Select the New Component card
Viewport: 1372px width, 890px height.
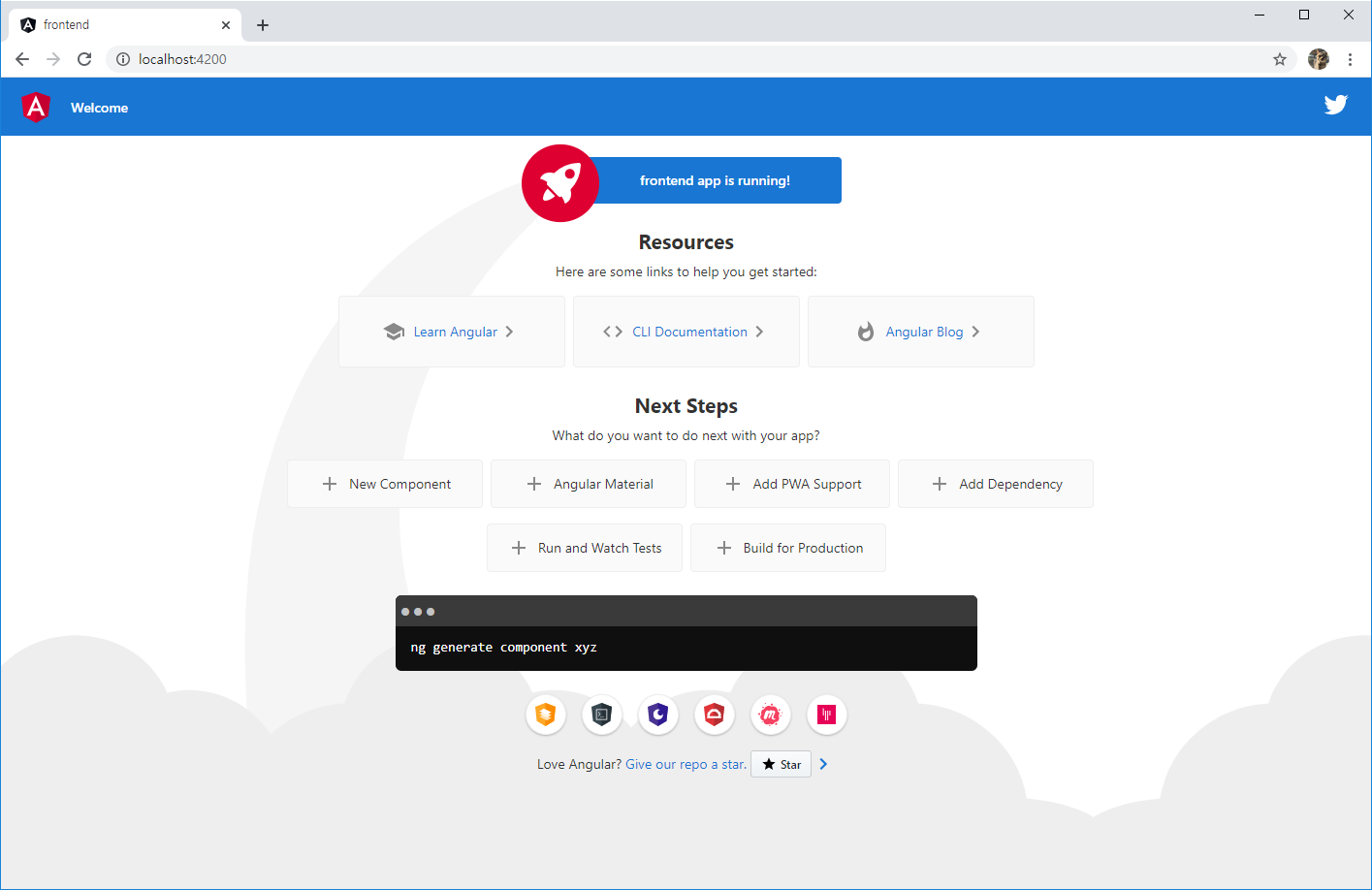(x=385, y=484)
